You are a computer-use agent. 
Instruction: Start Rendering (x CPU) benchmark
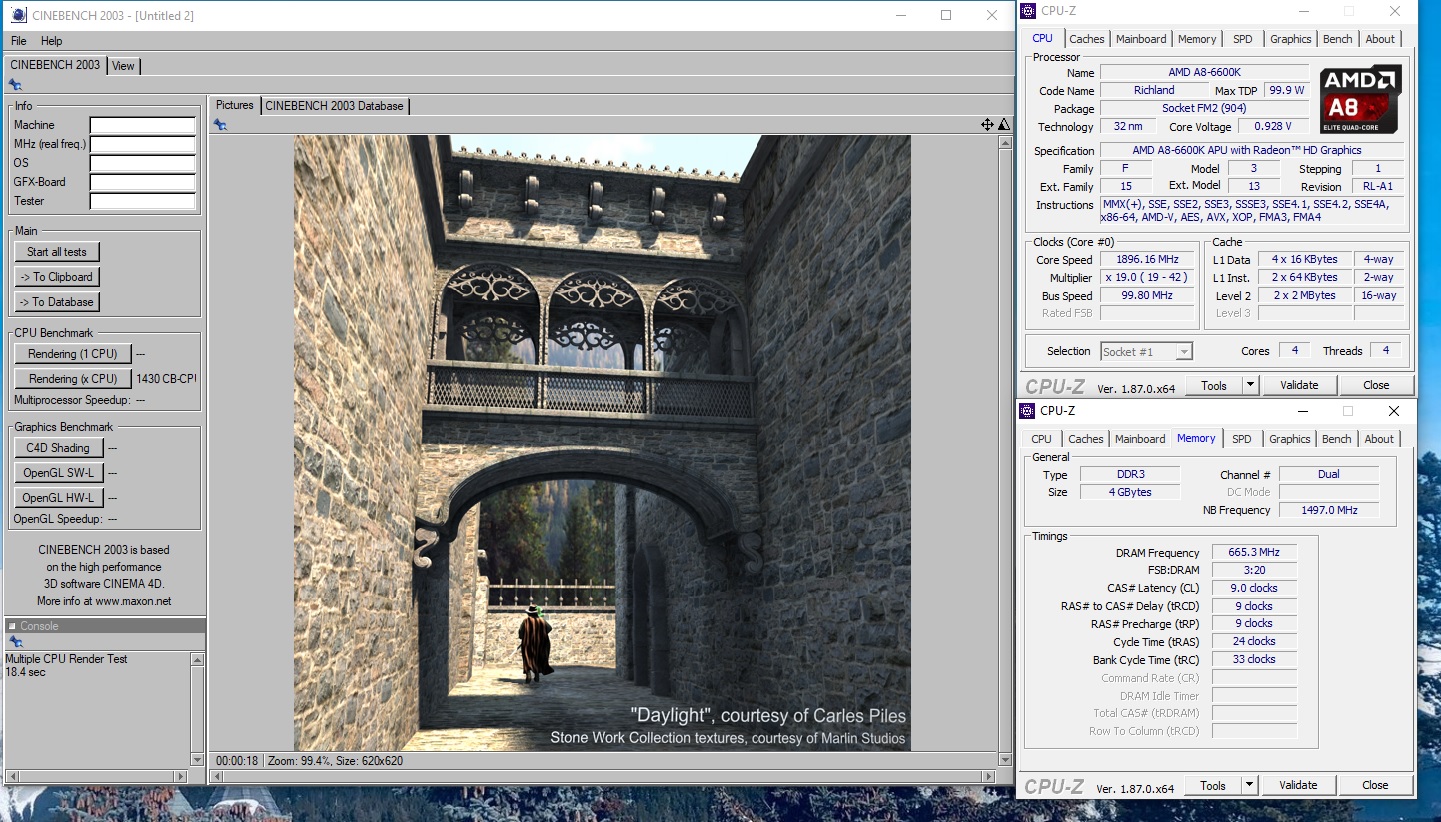coord(73,379)
